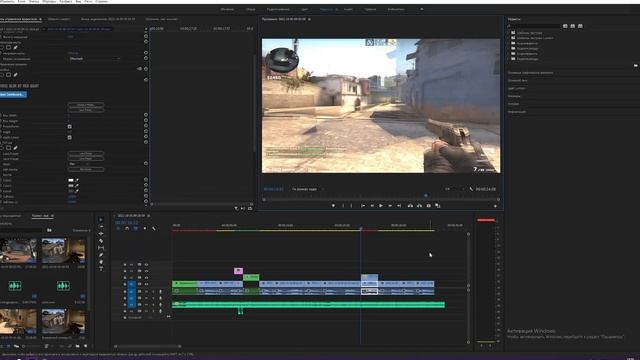Go to In point in Program monitor
640x360 pixels.
[x=362, y=206]
